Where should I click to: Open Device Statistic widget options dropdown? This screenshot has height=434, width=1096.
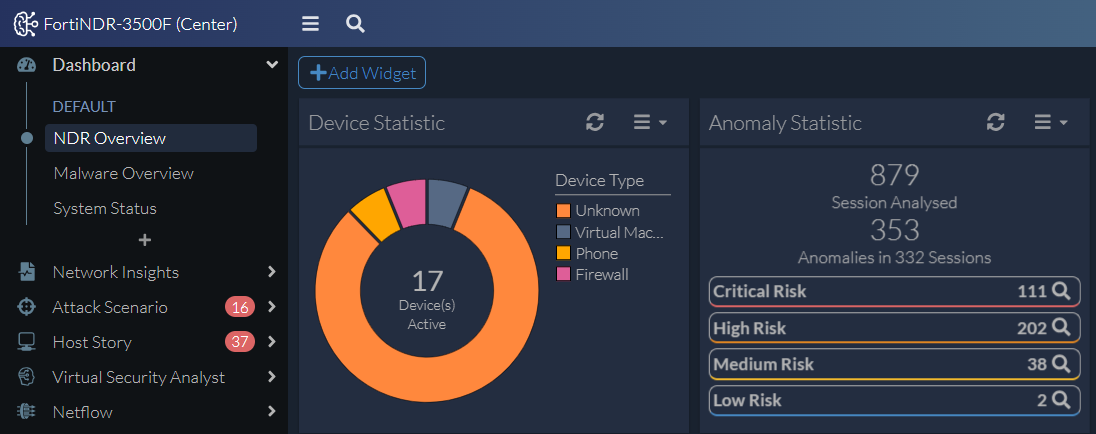point(650,123)
